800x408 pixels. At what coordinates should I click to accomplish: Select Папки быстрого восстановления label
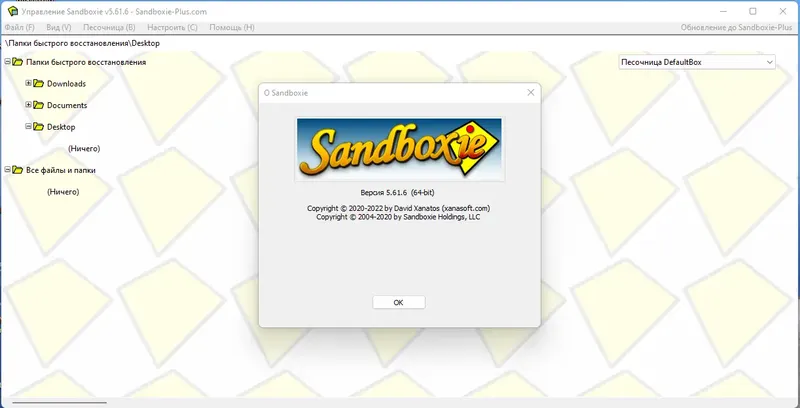click(86, 62)
